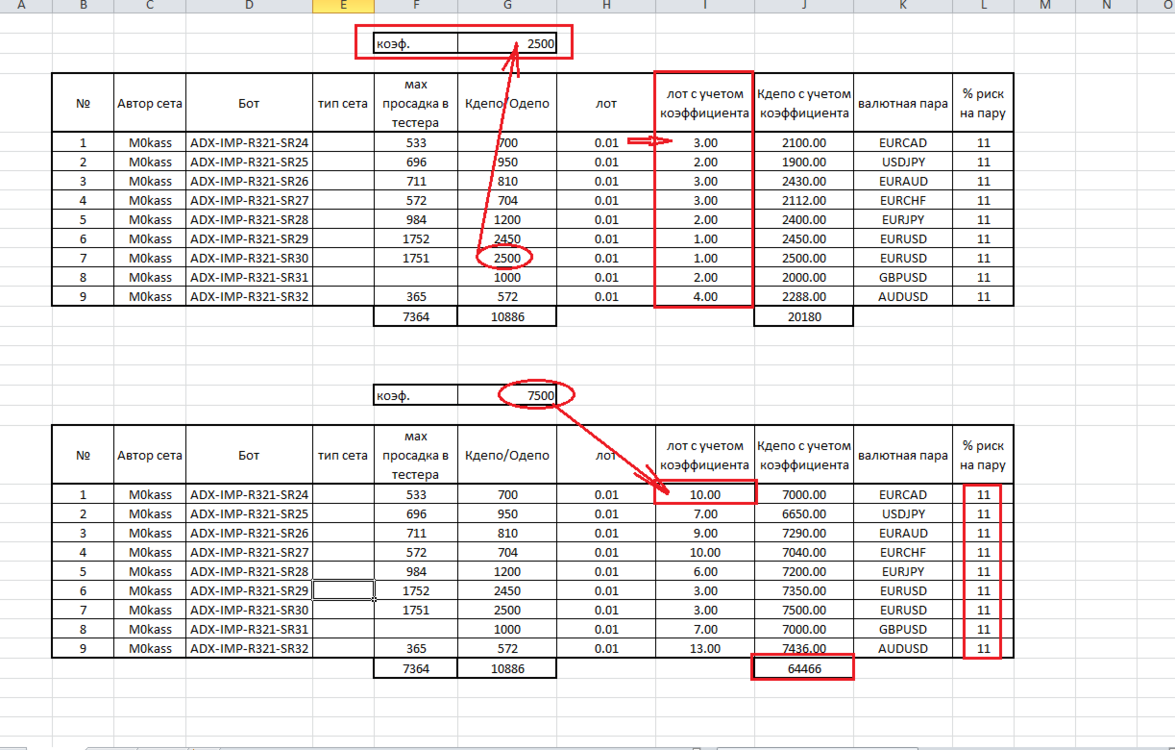
Task: Select the 2450.00 cell
Action: [x=804, y=239]
